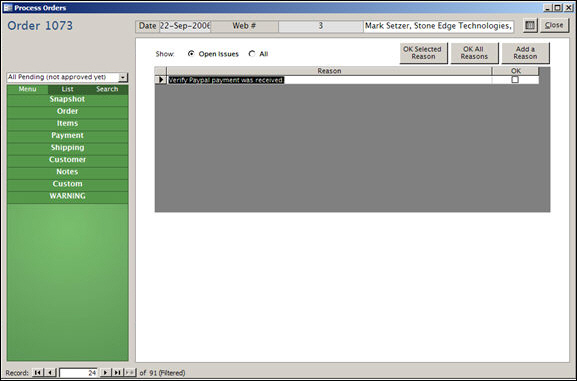Open the Shipping section

point(67,148)
